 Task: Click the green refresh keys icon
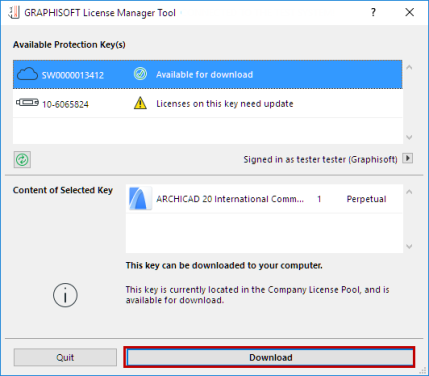22,160
